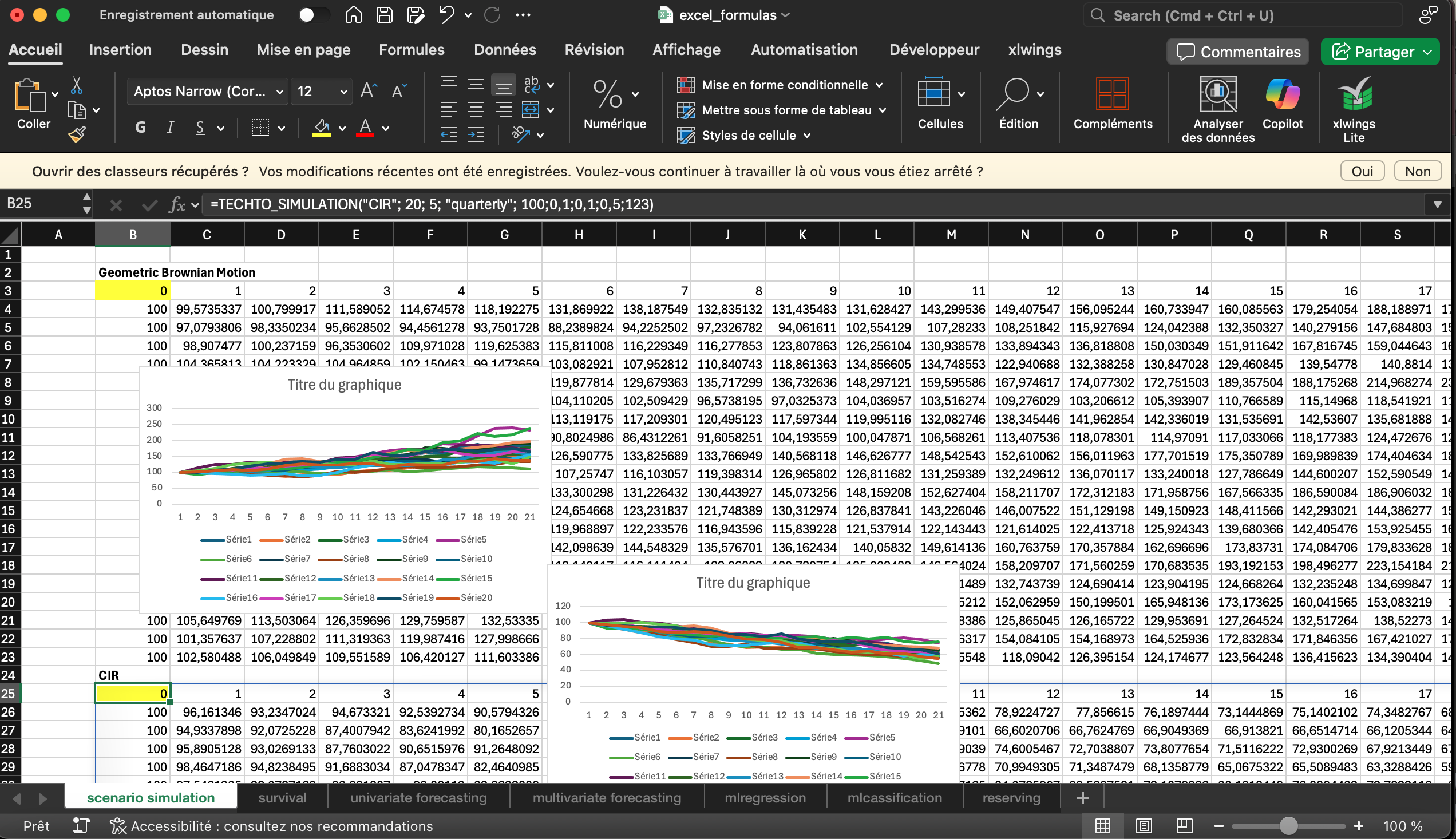
Task: Open paste options arrow beside Coller
Action: coord(55,94)
